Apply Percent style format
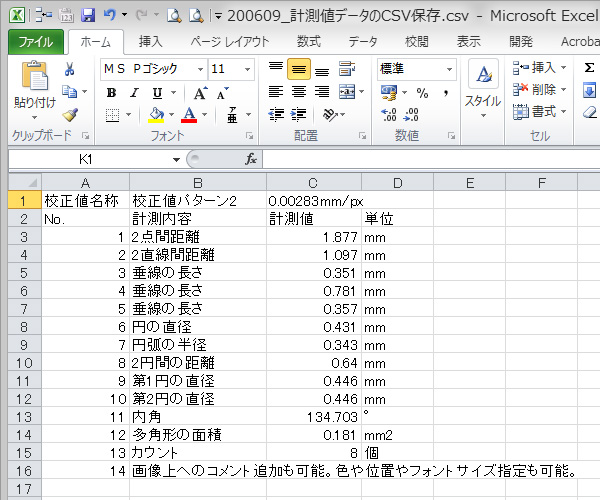Viewport: 600px width, 500px height. [x=422, y=93]
